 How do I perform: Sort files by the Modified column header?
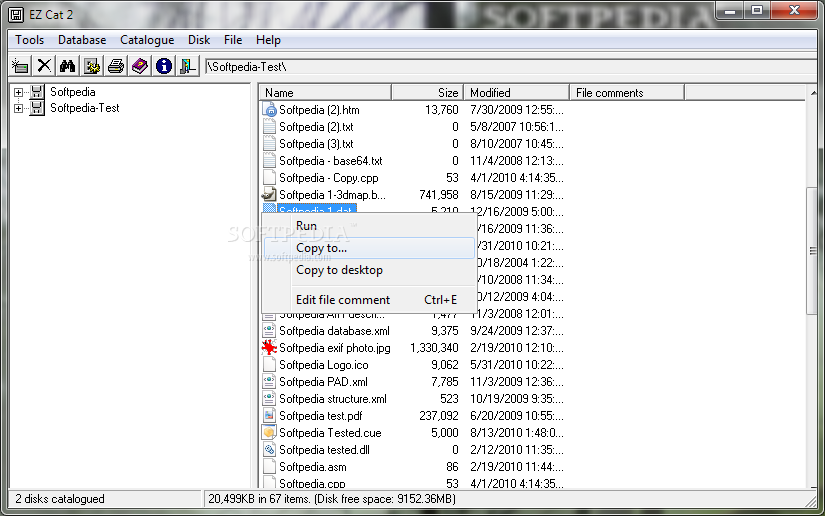(517, 93)
